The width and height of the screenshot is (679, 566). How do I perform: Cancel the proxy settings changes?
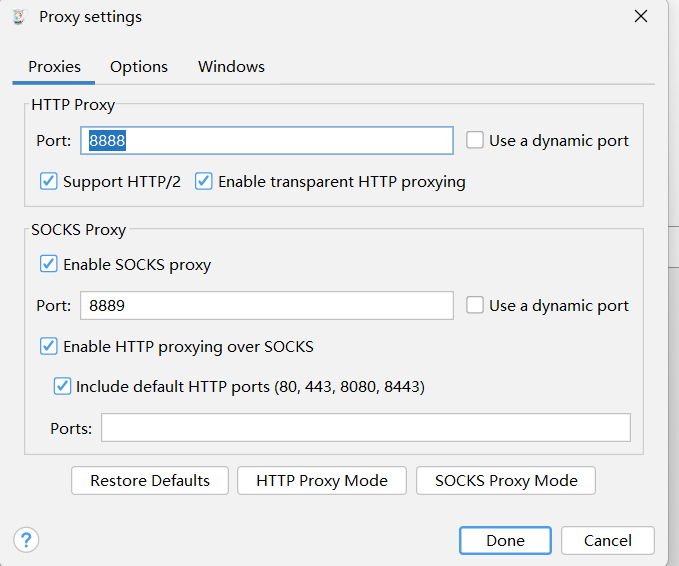[608, 540]
